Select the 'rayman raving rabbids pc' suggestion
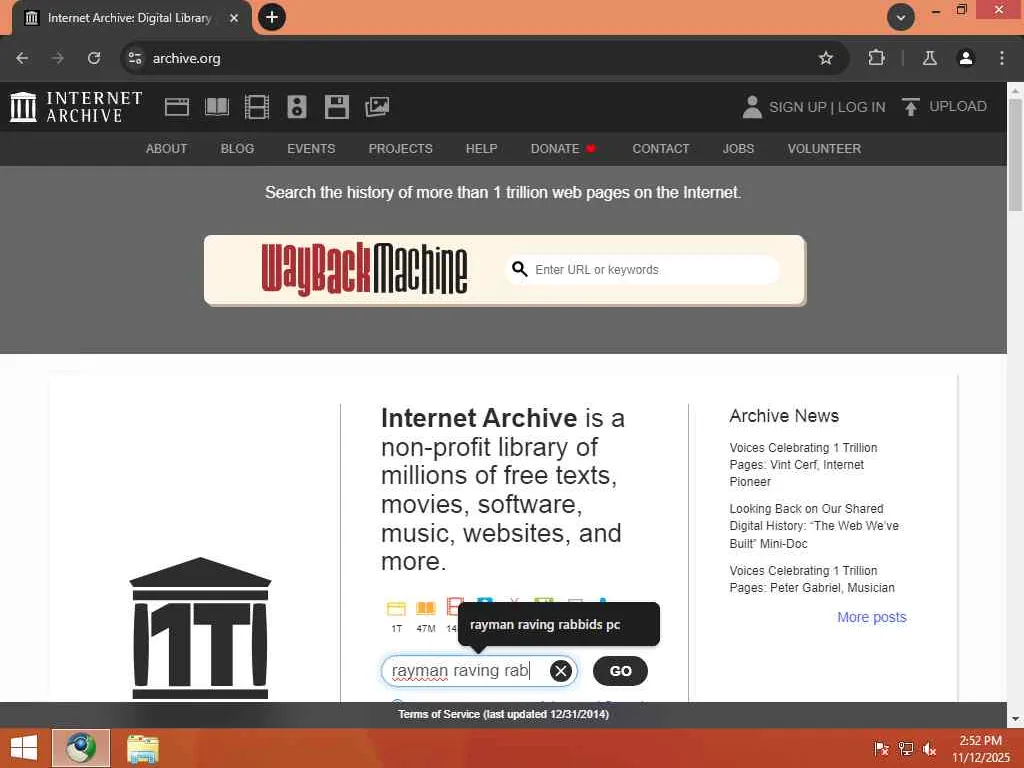 tap(558, 624)
